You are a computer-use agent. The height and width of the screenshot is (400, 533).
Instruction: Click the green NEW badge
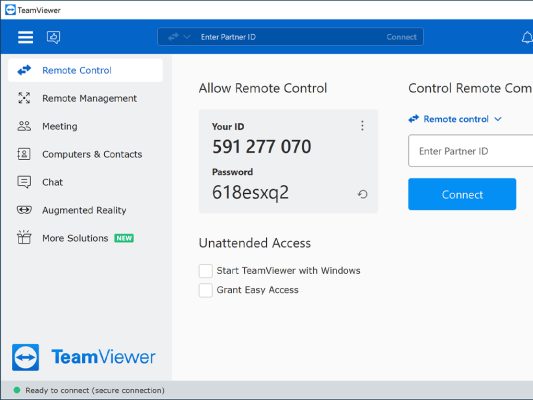tap(124, 238)
